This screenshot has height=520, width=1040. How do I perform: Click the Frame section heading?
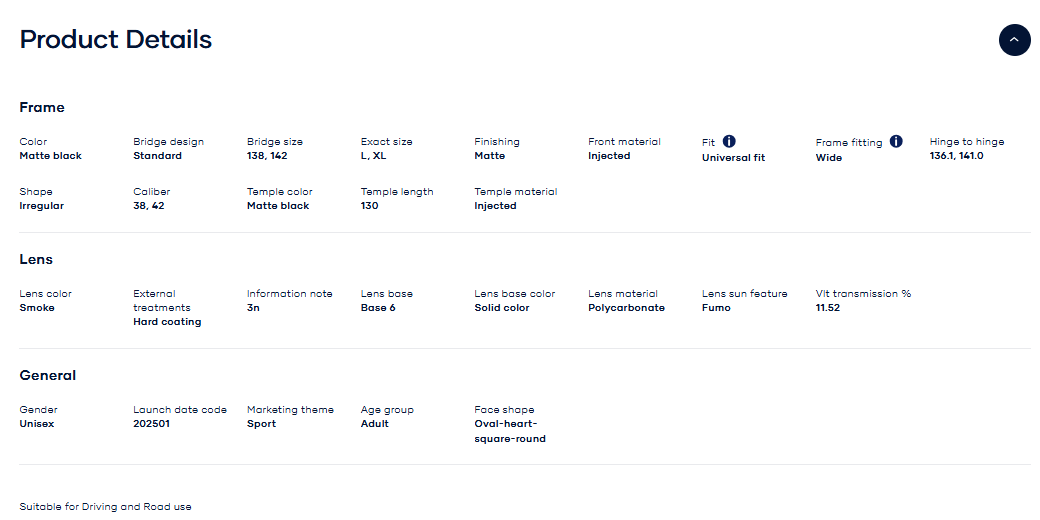coord(42,108)
